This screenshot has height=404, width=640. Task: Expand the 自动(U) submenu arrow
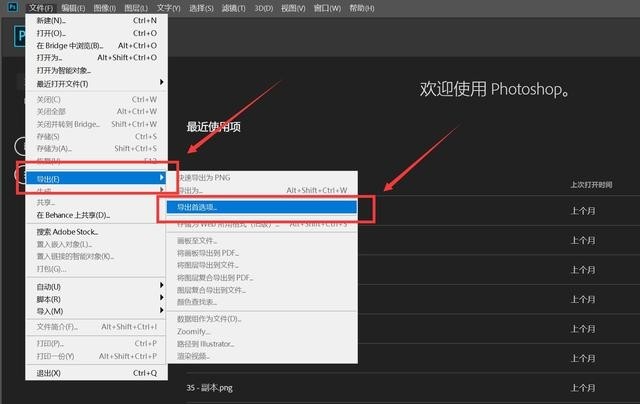[162, 285]
